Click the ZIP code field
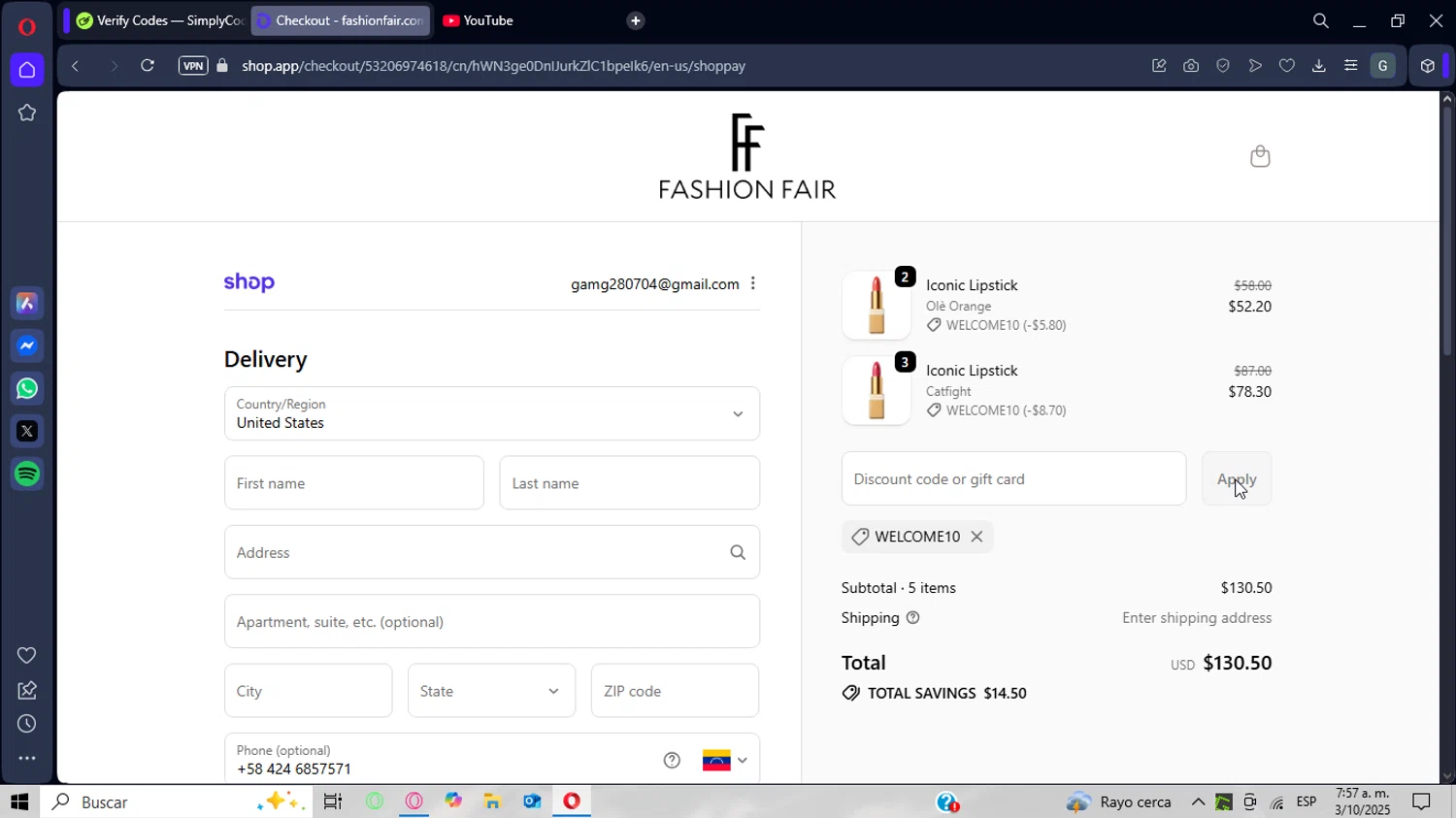 click(x=675, y=691)
